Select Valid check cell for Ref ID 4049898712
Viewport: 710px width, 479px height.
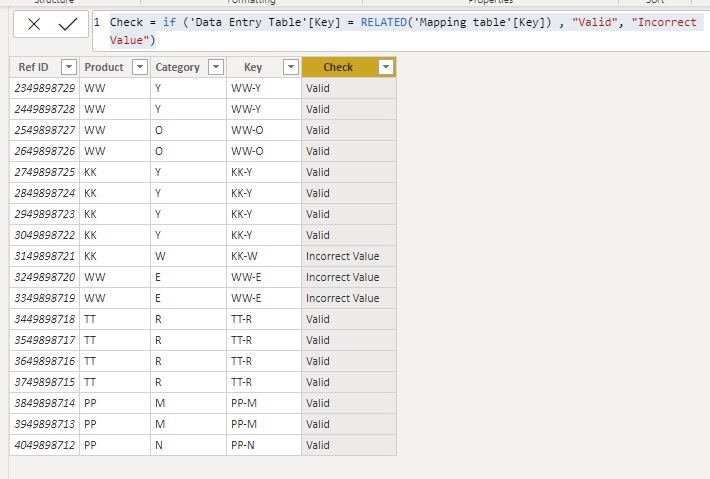349,445
